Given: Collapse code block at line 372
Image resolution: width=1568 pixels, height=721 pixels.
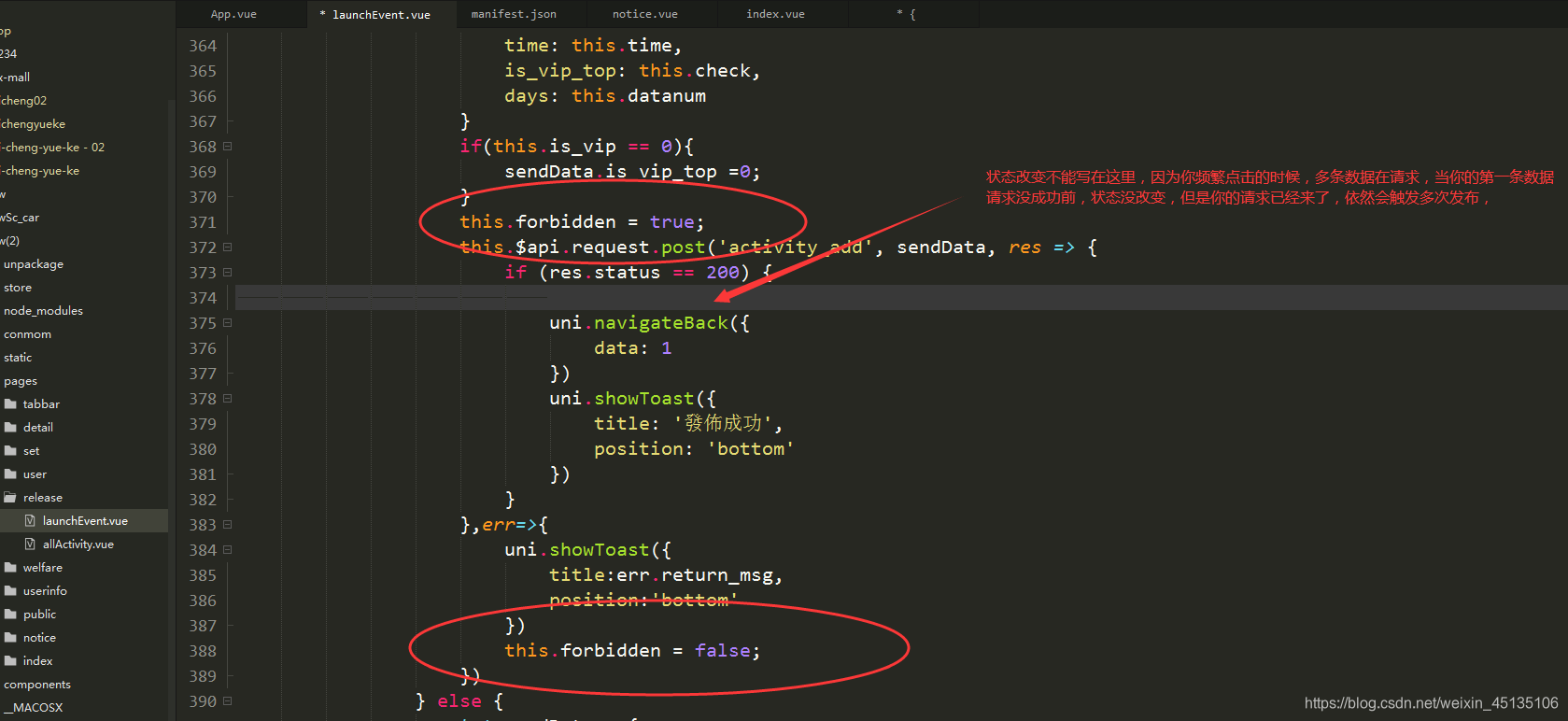Looking at the screenshot, I should click(x=227, y=247).
